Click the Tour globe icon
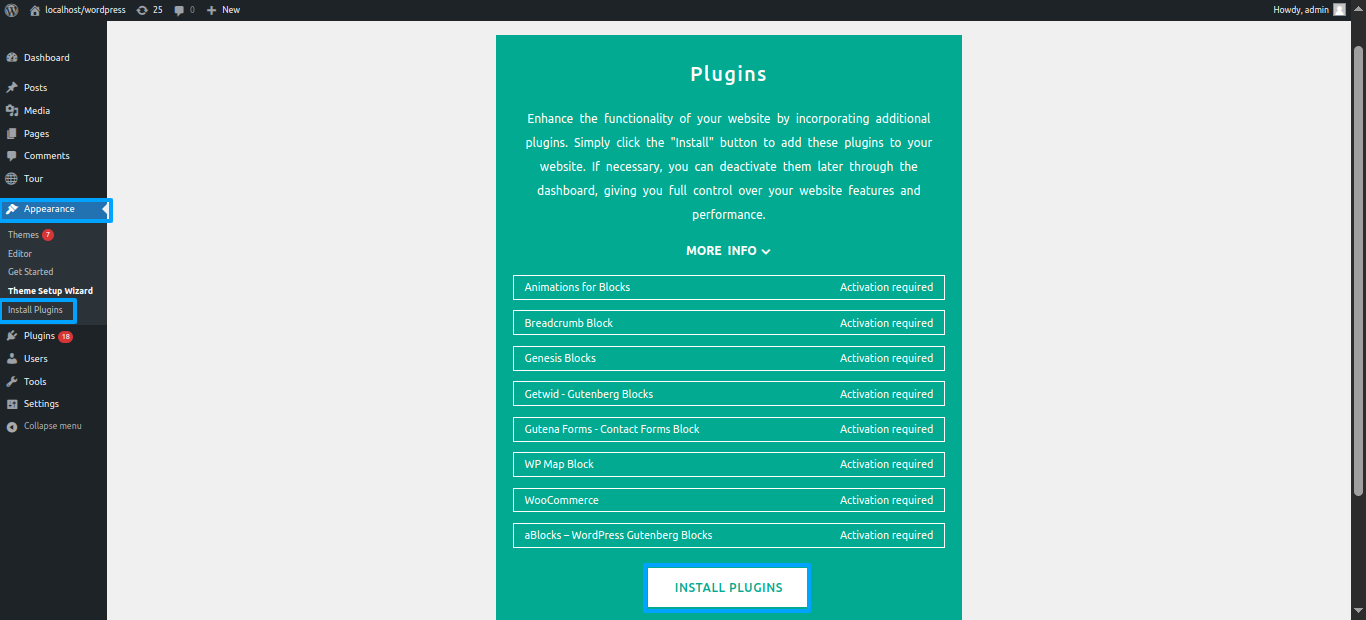The width and height of the screenshot is (1366, 620). tap(12, 179)
